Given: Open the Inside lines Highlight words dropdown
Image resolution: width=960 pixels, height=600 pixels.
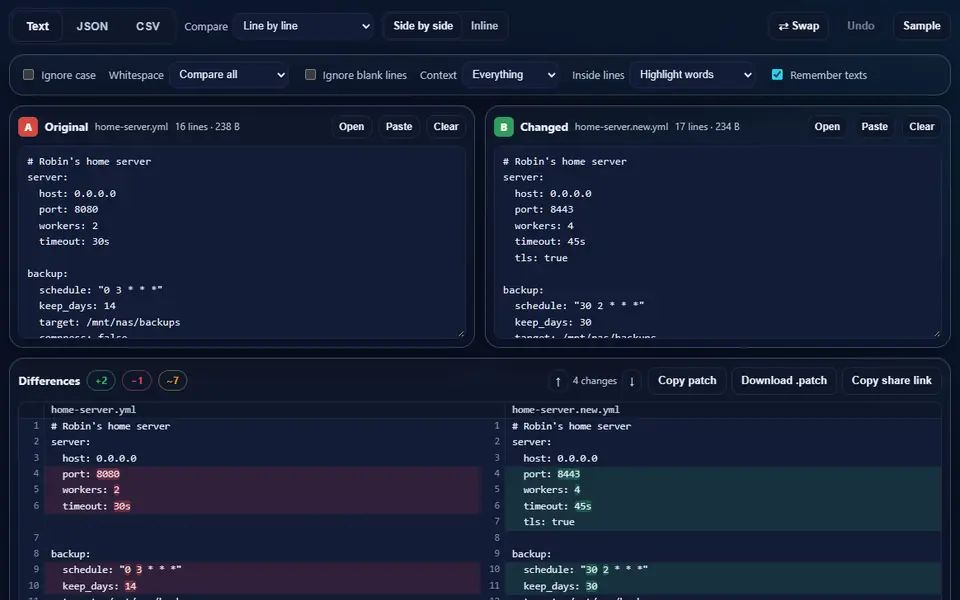Looking at the screenshot, I should point(692,75).
